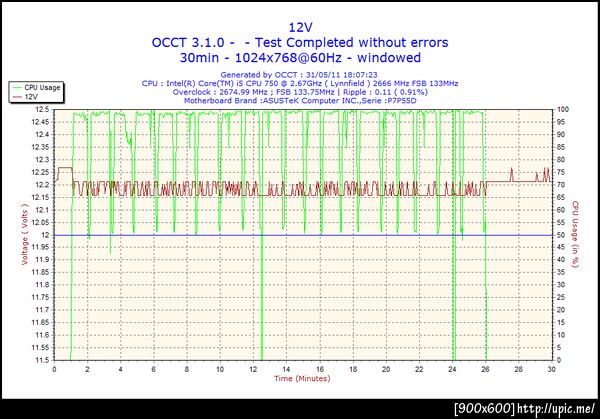Click the 'Generated by OCCT : 31/05/11 18:07:23' line

pos(298,75)
